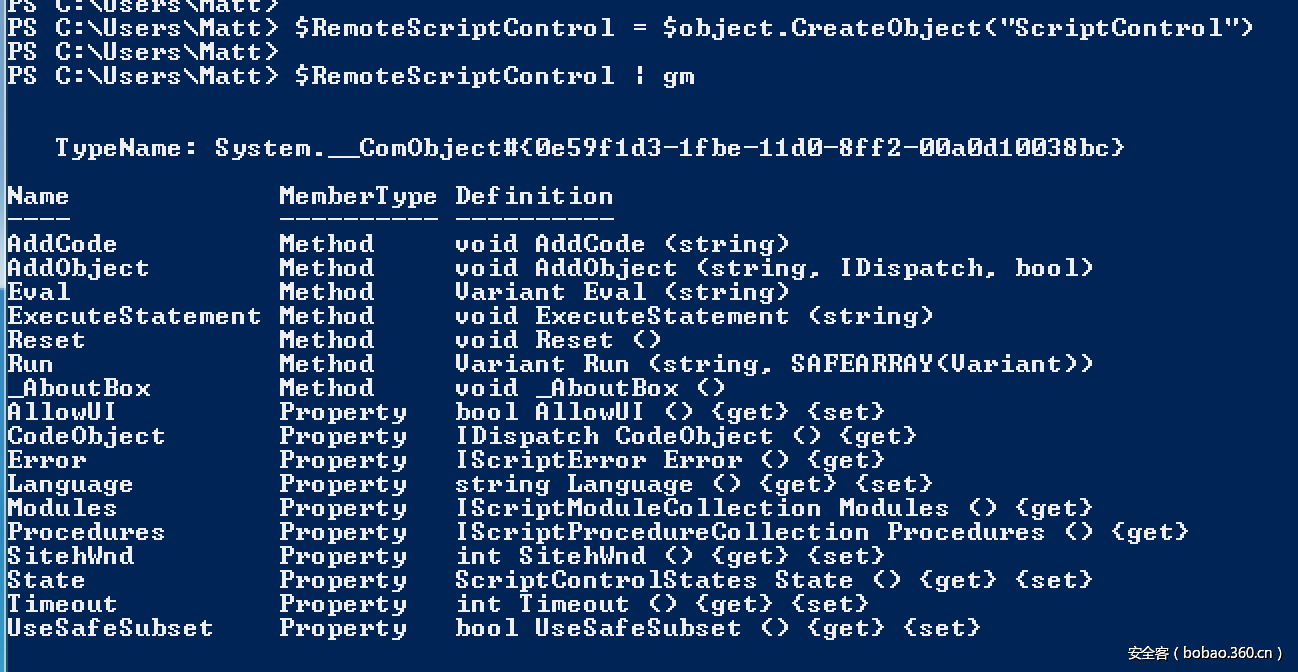Select the Language property name
This screenshot has height=672, width=1298.
(70, 484)
